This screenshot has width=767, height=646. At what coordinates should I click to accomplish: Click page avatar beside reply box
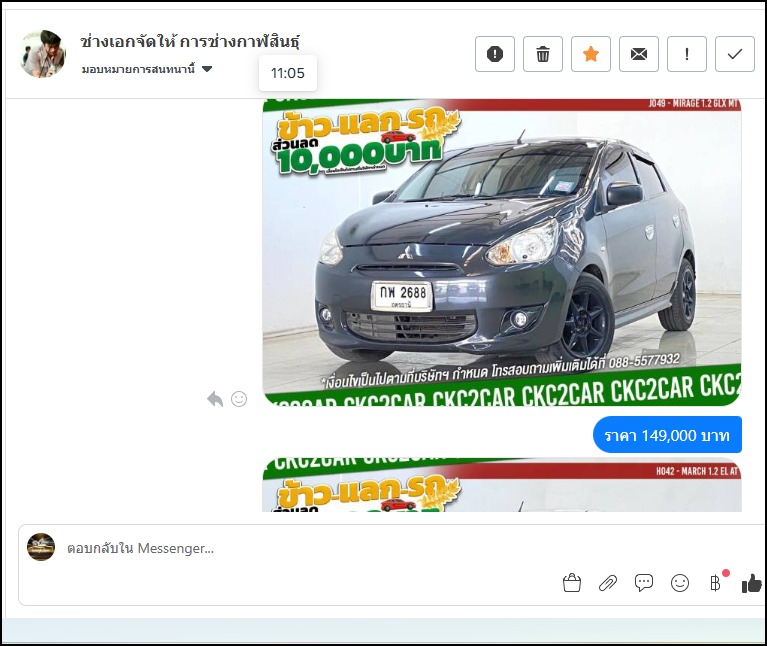pyautogui.click(x=41, y=547)
